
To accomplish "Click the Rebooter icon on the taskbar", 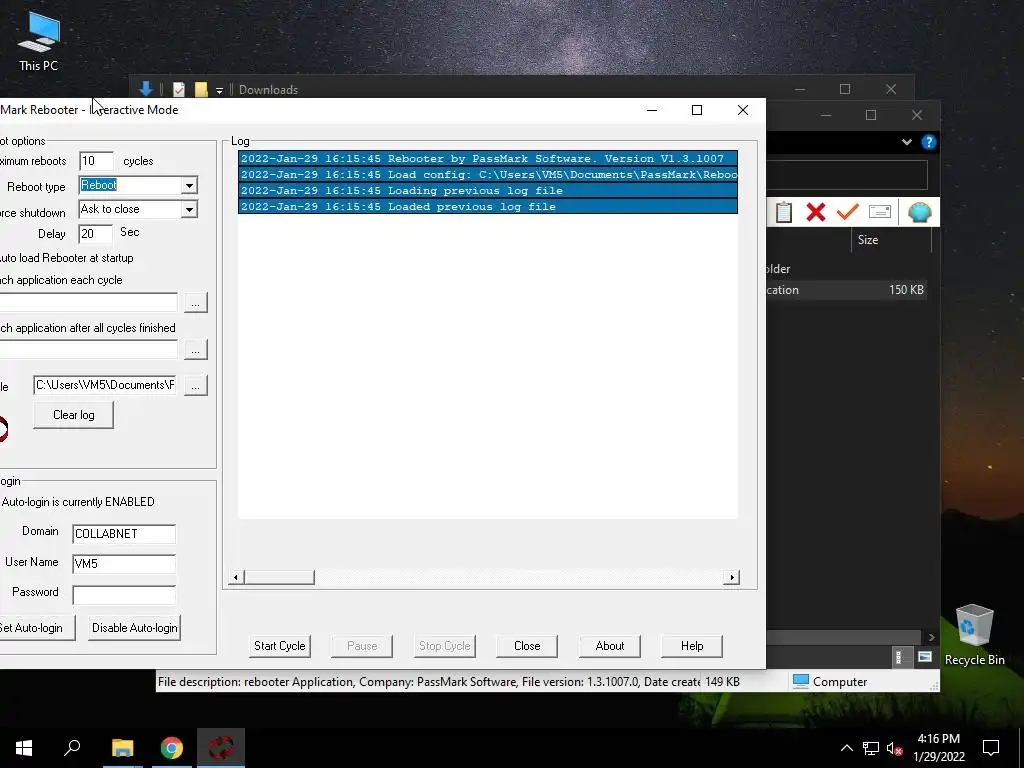I will 221,748.
